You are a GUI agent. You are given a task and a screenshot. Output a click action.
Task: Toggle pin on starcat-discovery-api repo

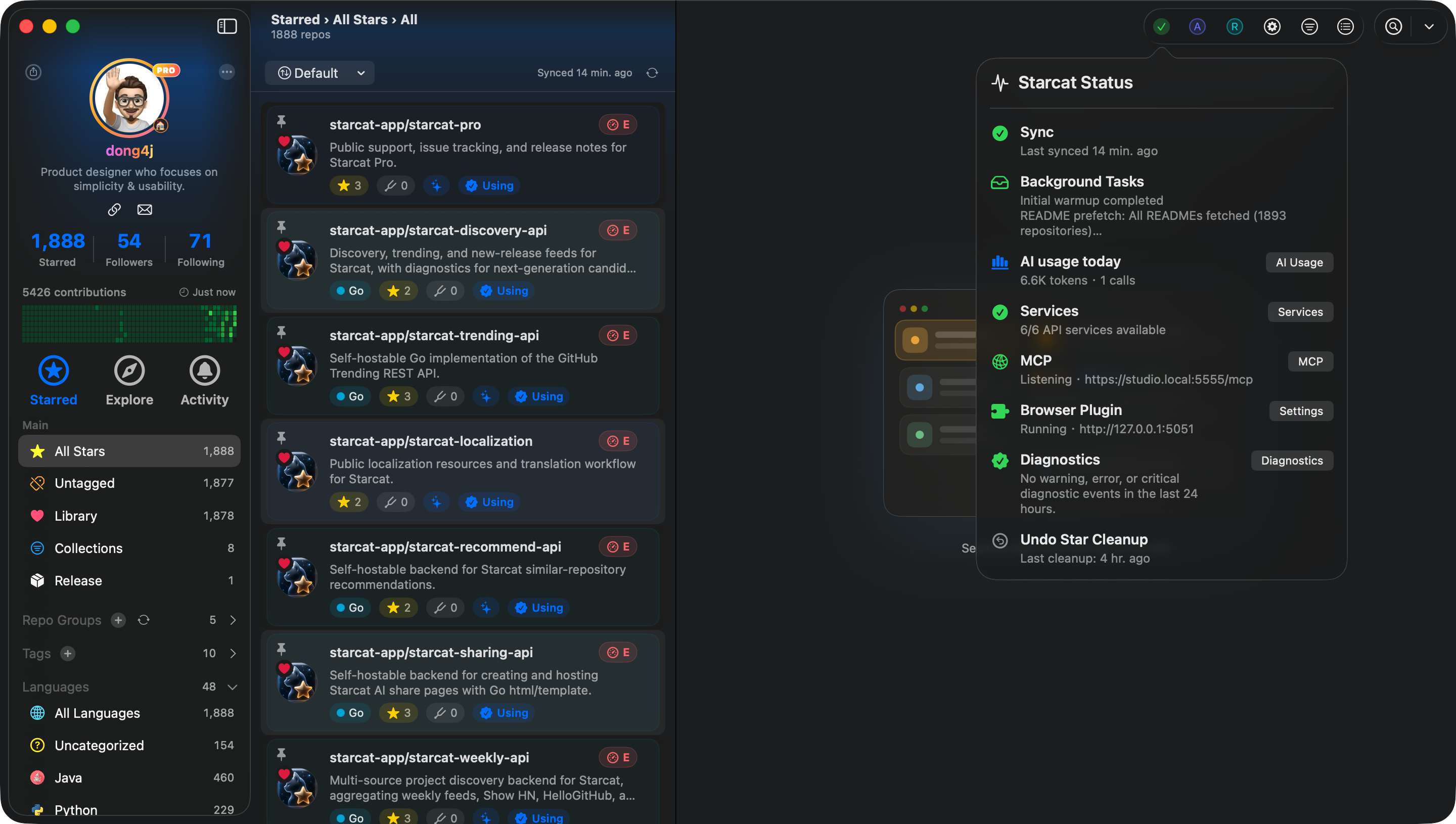pyautogui.click(x=281, y=227)
